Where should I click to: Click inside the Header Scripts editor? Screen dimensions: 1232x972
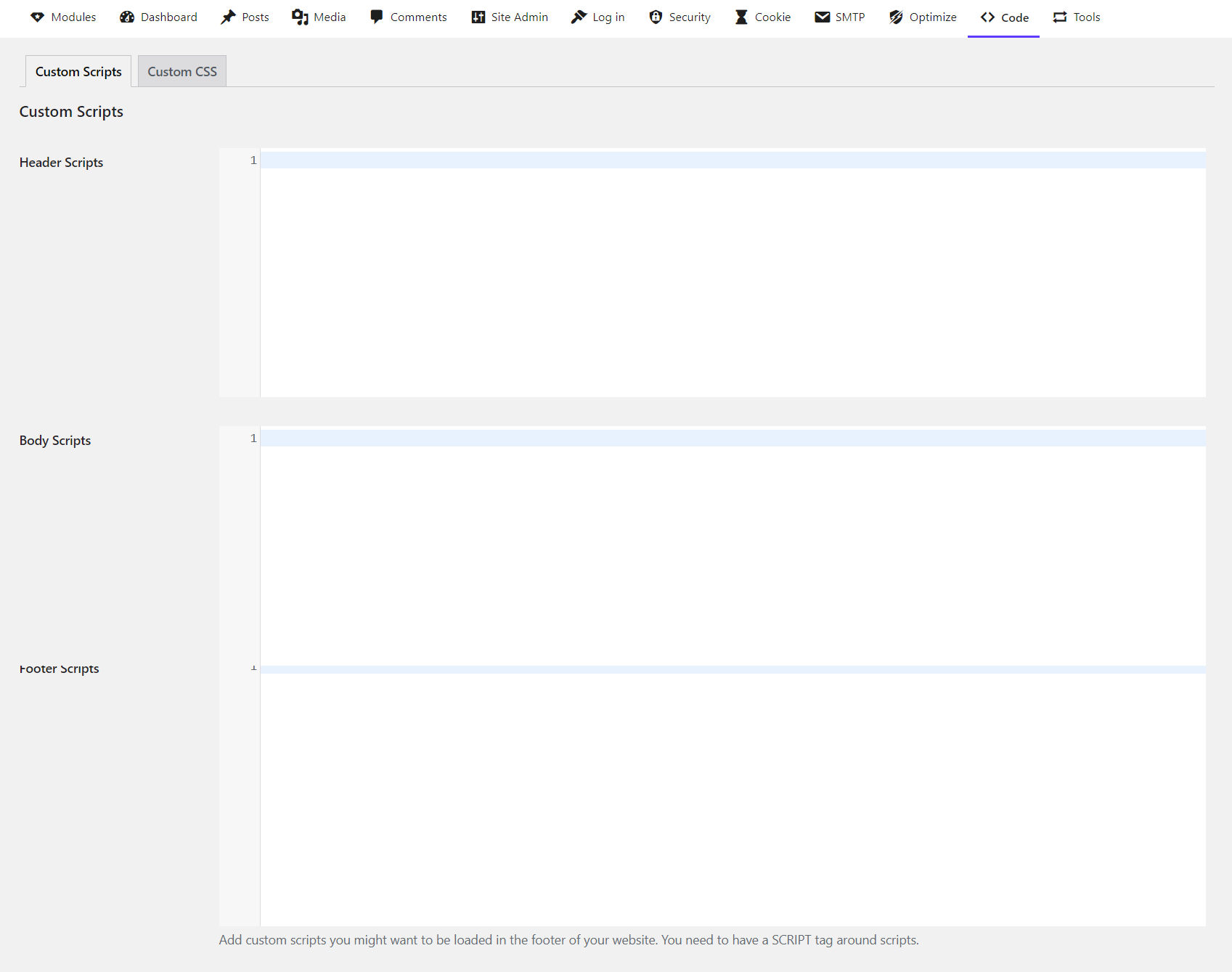click(732, 276)
